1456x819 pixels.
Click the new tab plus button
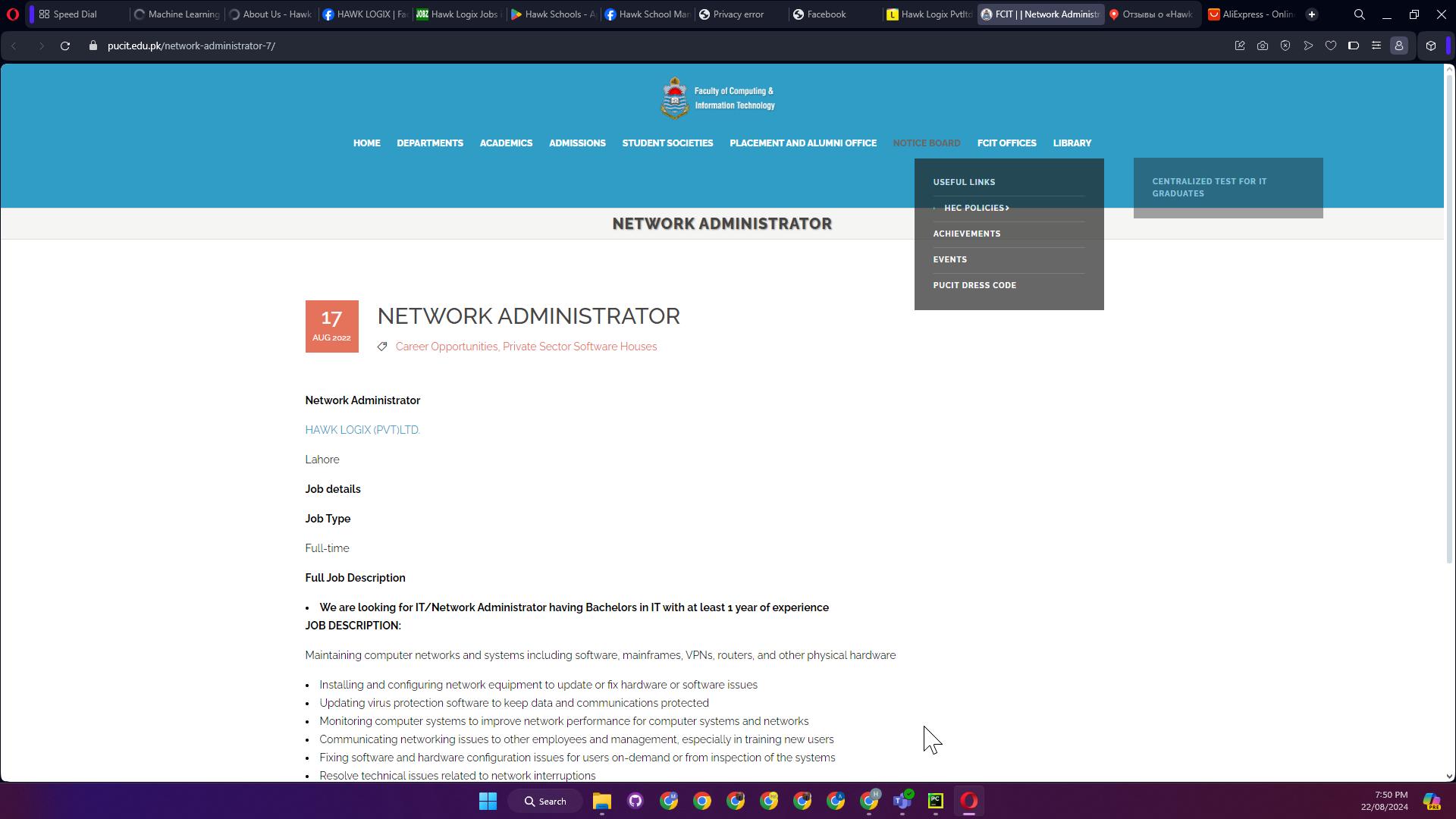1312,14
